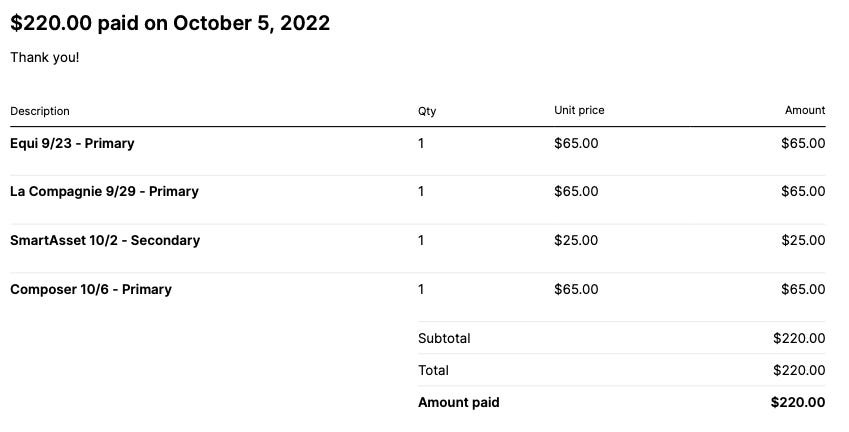
Task: Click the Composer row amount value
Action: tap(804, 289)
